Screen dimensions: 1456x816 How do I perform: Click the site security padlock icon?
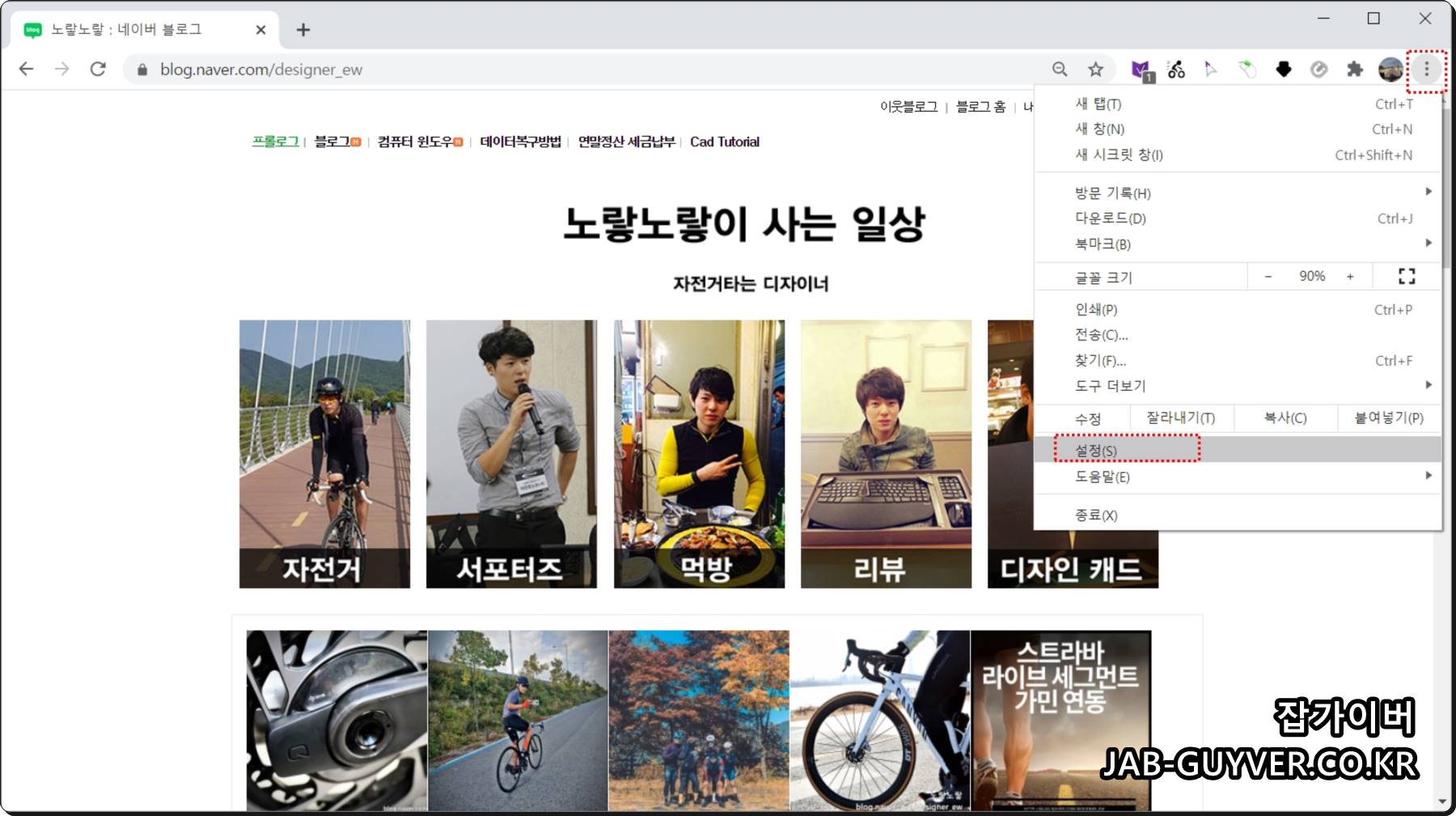141,70
